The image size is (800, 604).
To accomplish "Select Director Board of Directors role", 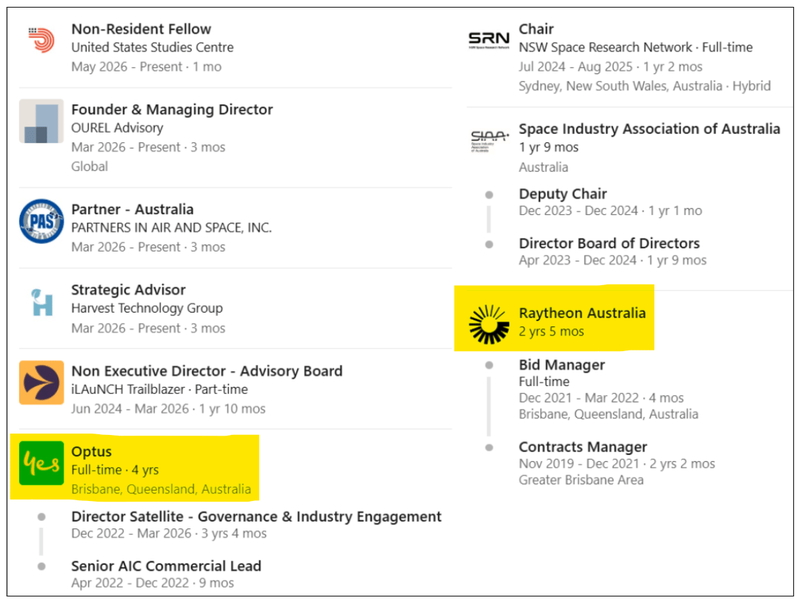I will click(609, 243).
